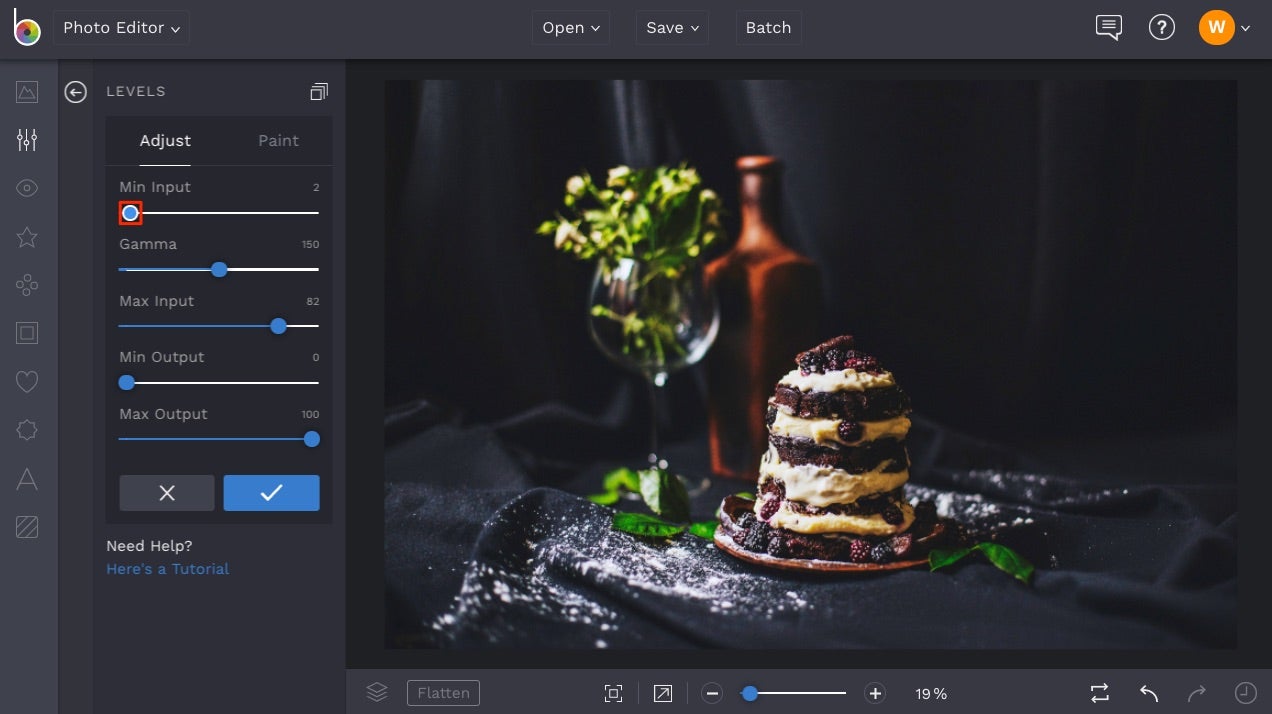Expand the Photo Editor app switcher
Screen dimensions: 1272x714
pyautogui.click(x=121, y=27)
